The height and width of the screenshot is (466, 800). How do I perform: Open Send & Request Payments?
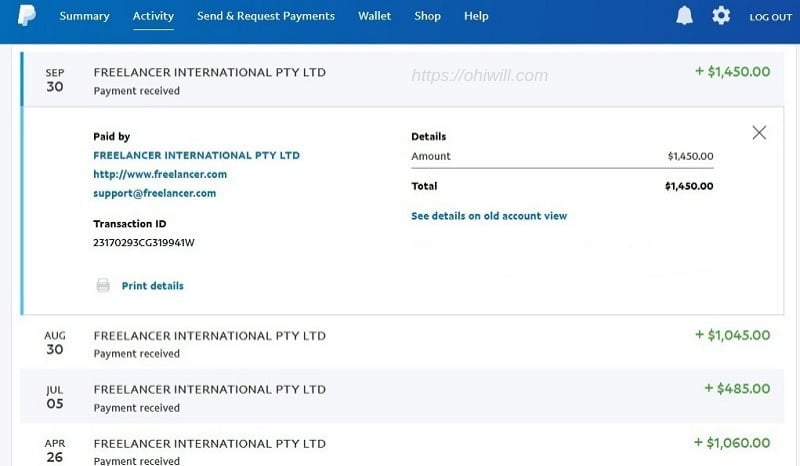pyautogui.click(x=266, y=16)
